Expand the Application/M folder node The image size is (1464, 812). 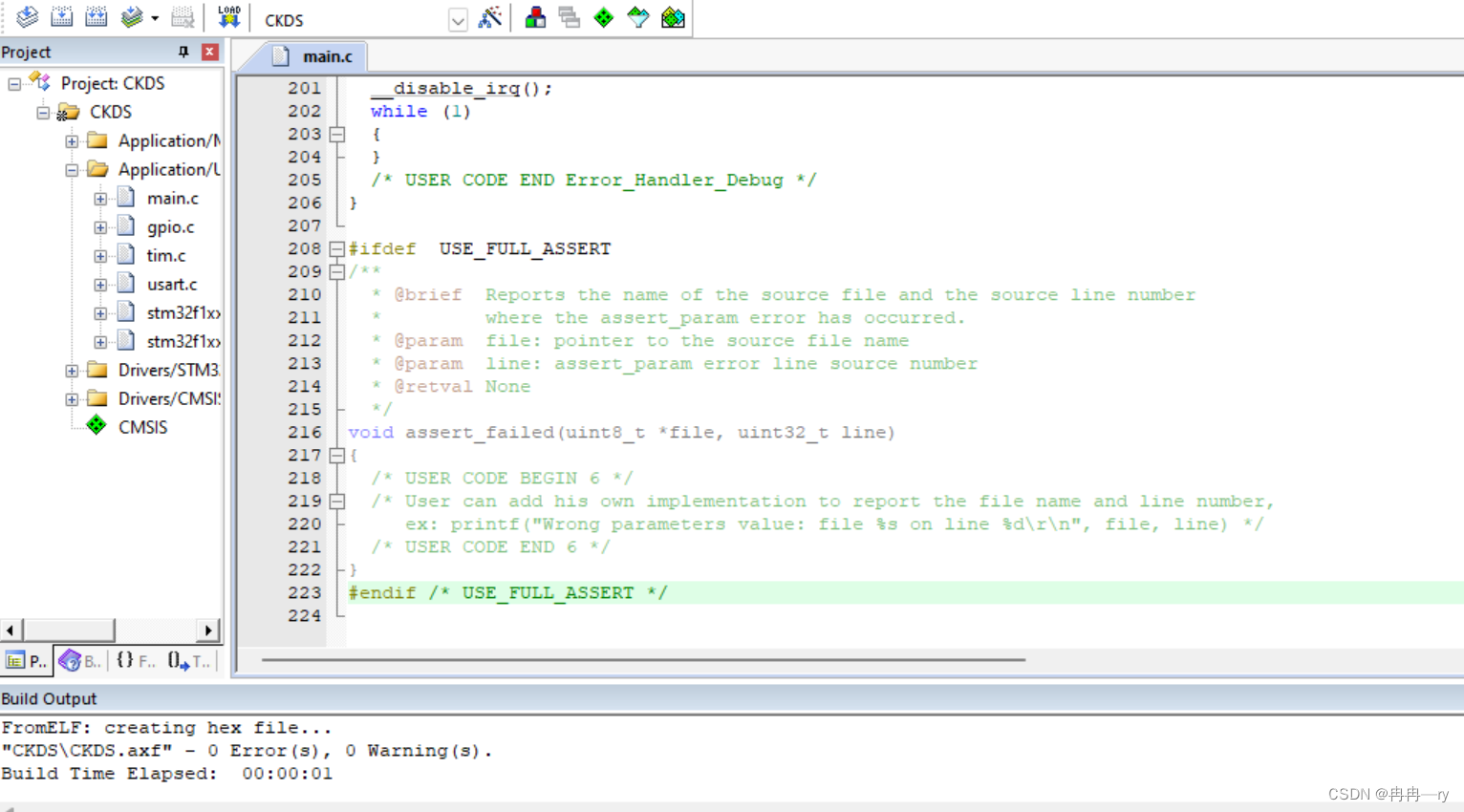[72, 141]
